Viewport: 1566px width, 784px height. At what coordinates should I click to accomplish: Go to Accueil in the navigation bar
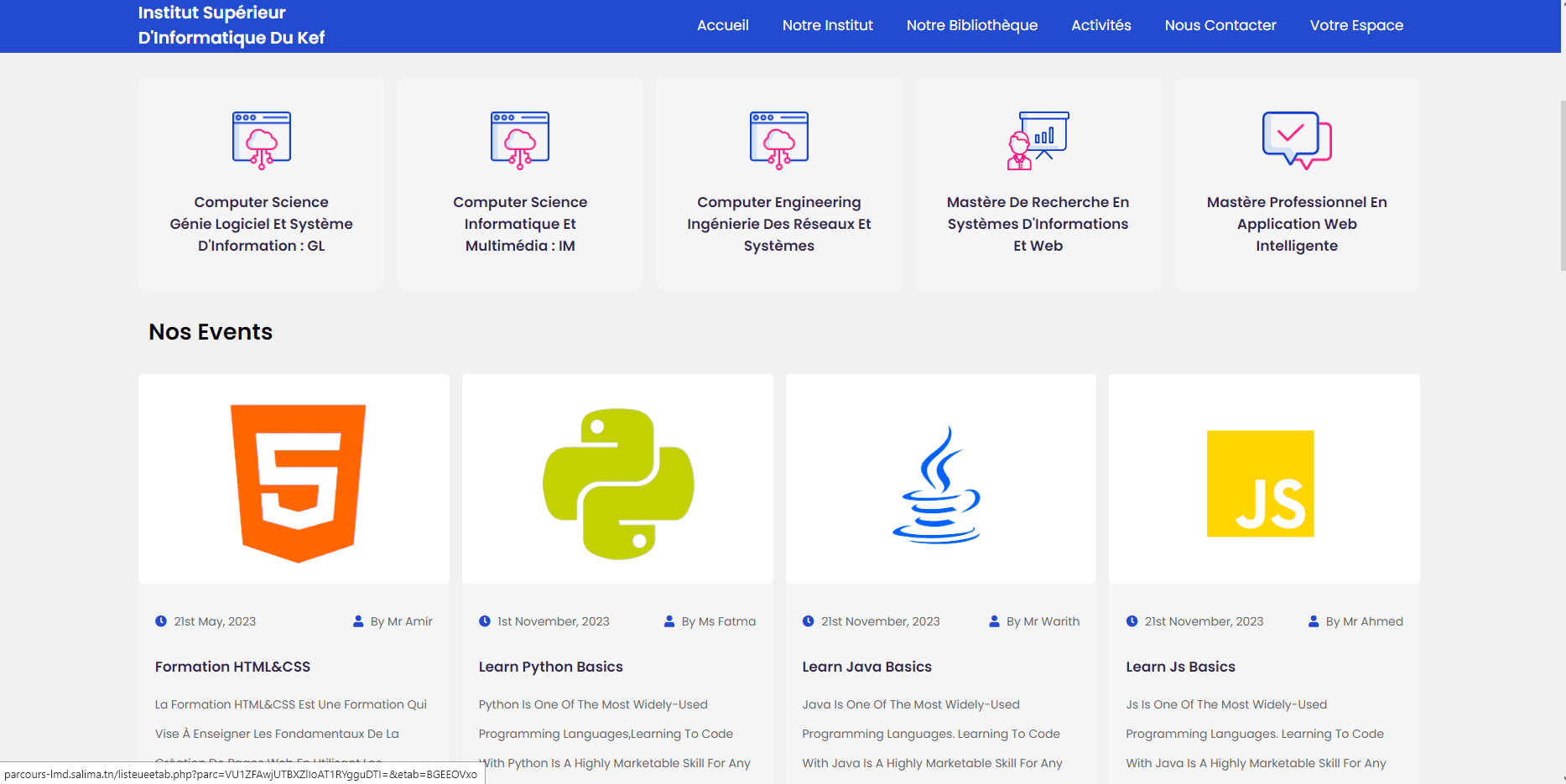[723, 25]
